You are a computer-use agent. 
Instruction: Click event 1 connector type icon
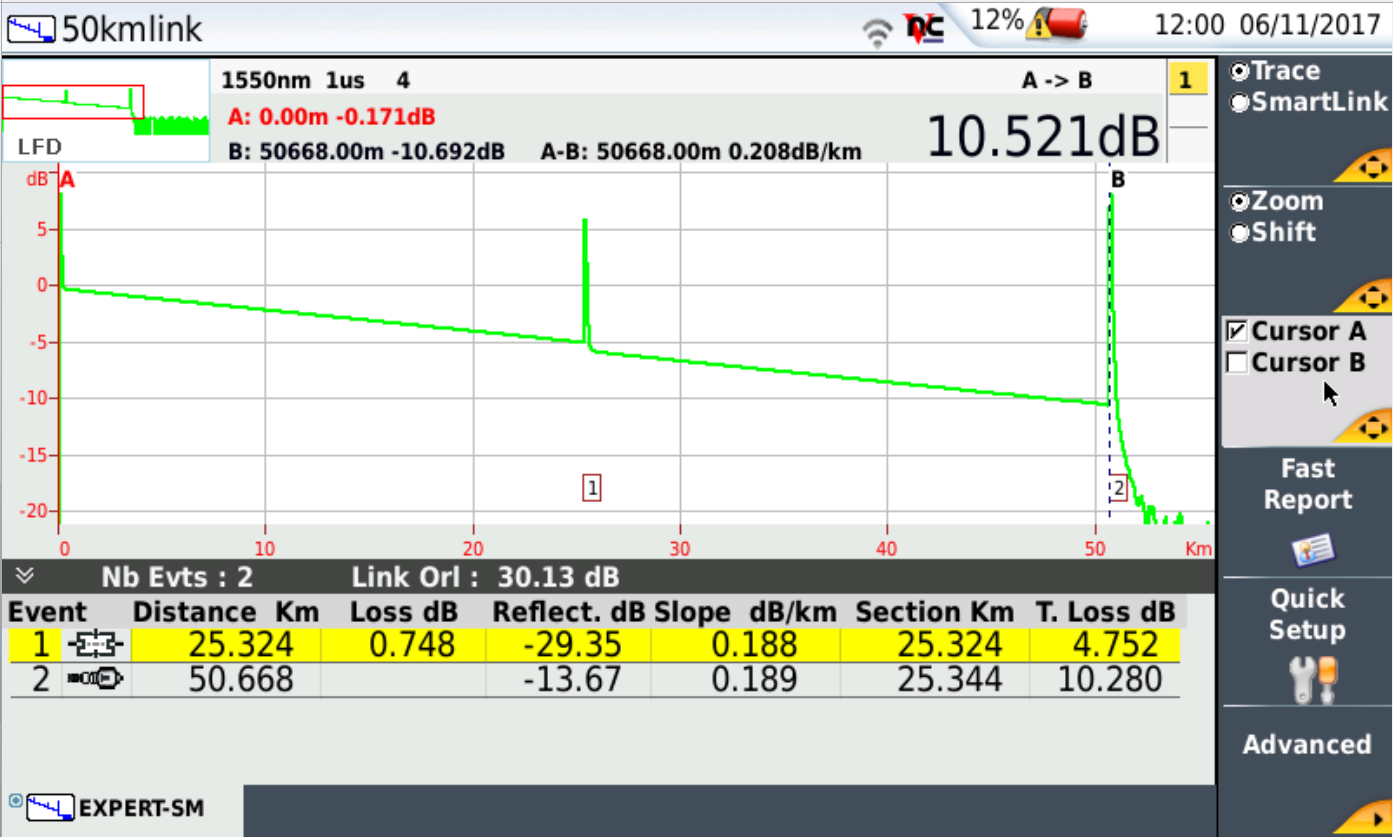(x=95, y=645)
